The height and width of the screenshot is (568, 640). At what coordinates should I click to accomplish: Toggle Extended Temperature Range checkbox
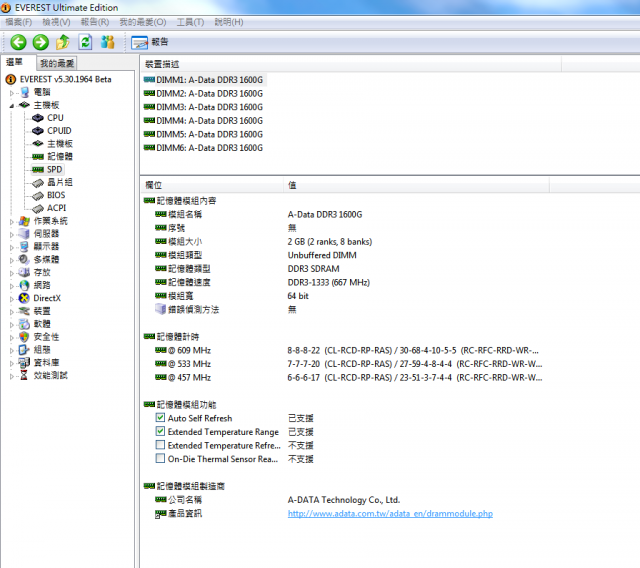pyautogui.click(x=160, y=431)
